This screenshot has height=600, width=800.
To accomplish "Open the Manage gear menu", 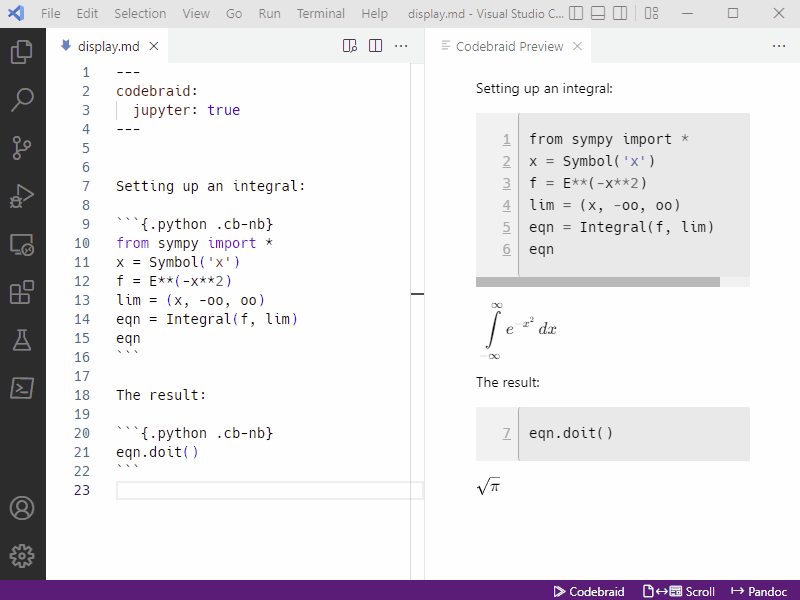I will (21, 556).
